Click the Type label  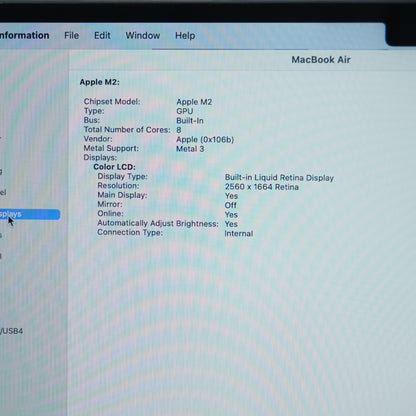(94, 111)
